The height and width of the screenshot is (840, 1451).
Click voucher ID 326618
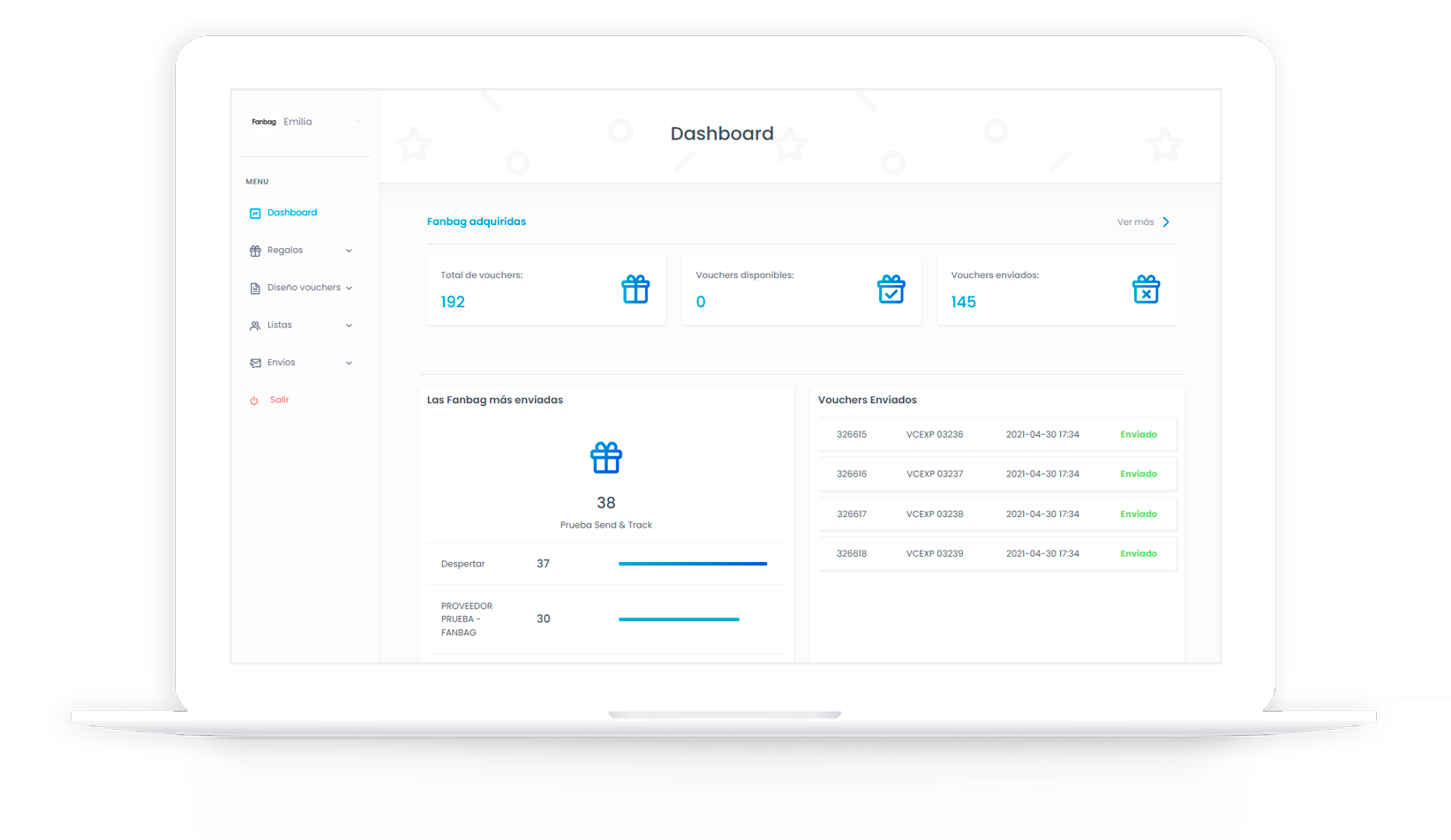(852, 553)
